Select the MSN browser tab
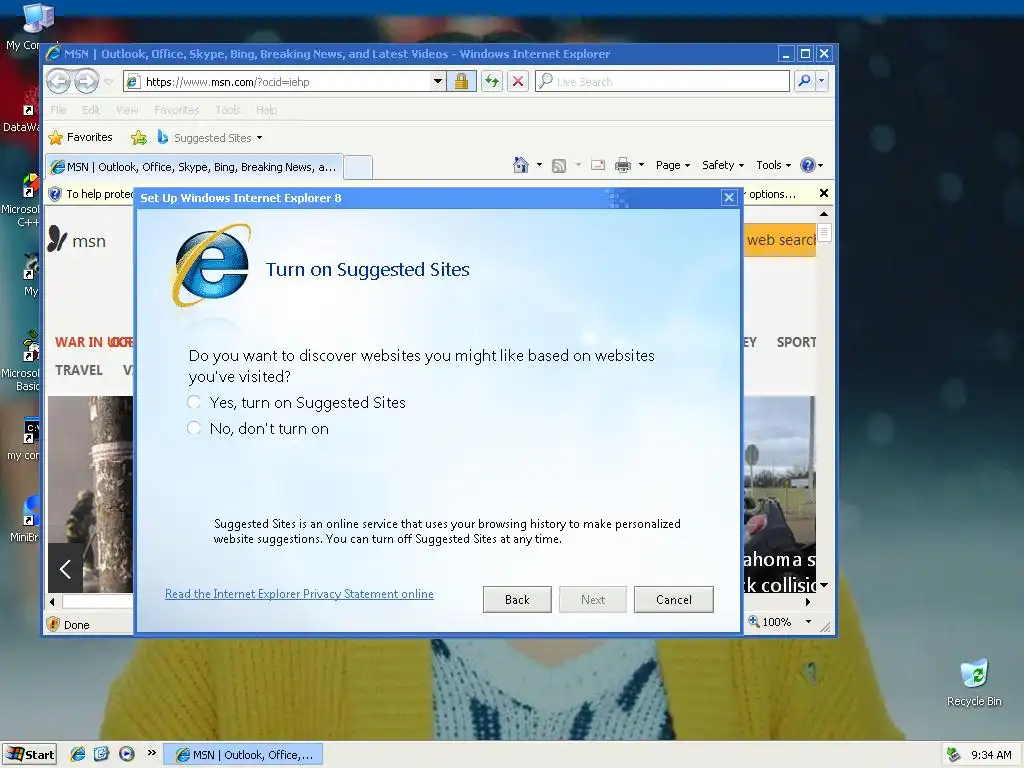 pos(194,167)
